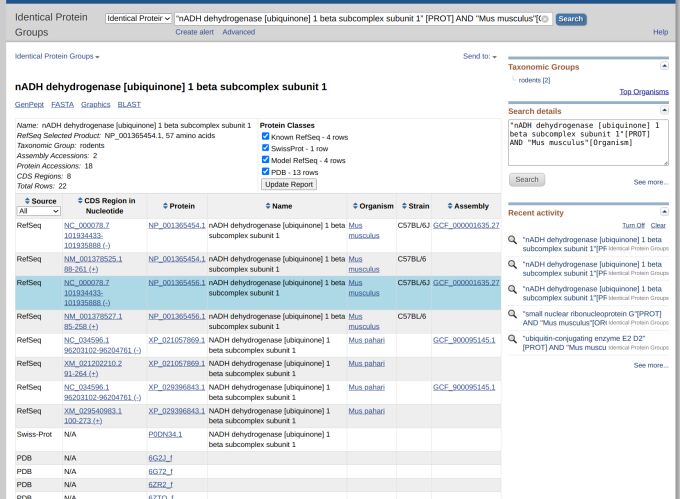680x499 pixels.
Task: Clear the search box text
Action: click(x=545, y=19)
